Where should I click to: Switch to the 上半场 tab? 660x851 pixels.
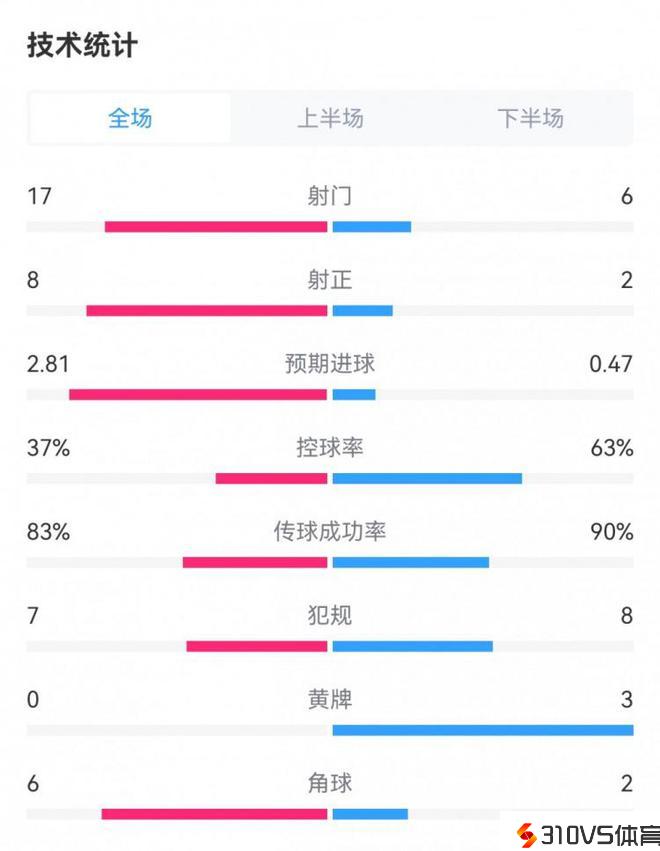point(330,118)
